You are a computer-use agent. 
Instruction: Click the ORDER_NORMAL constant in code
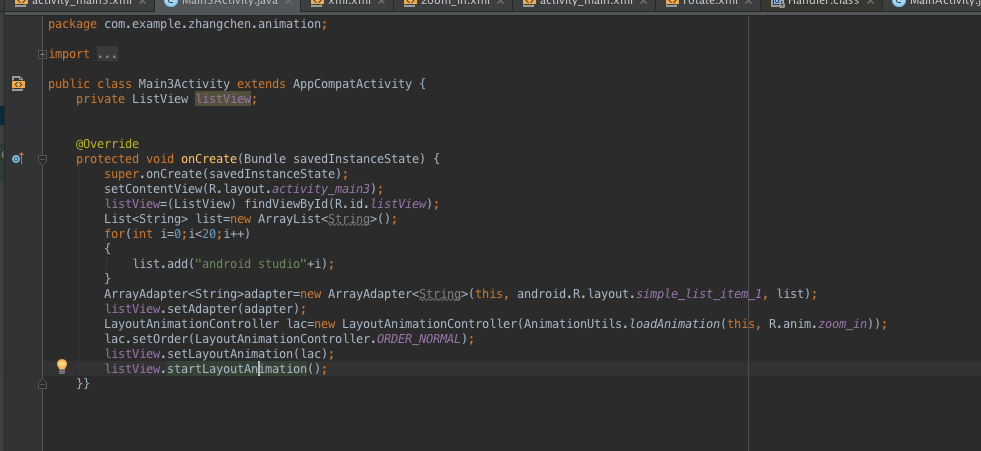click(420, 339)
